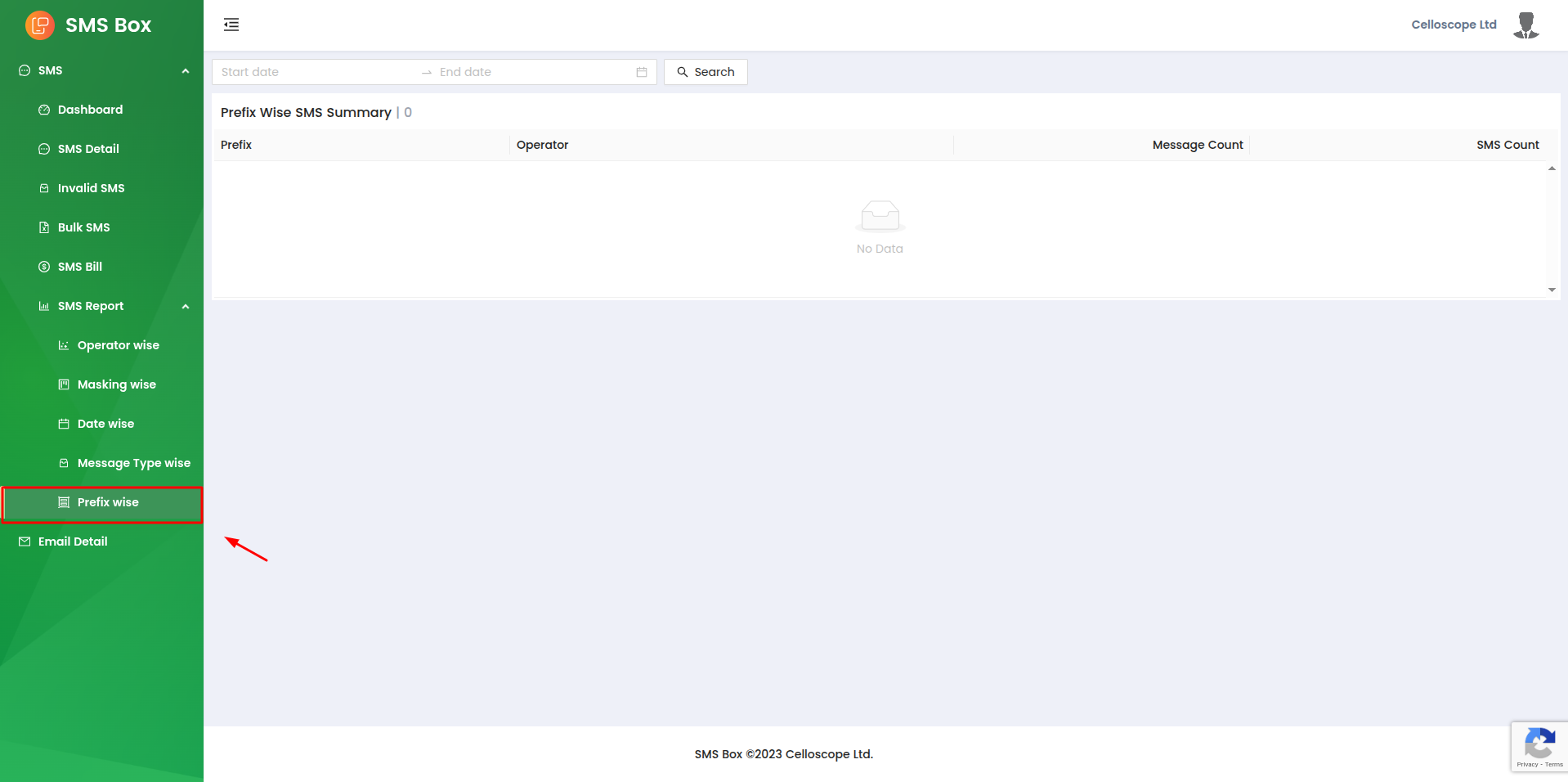Open the Operator wise report
This screenshot has height=782, width=1568.
118,345
